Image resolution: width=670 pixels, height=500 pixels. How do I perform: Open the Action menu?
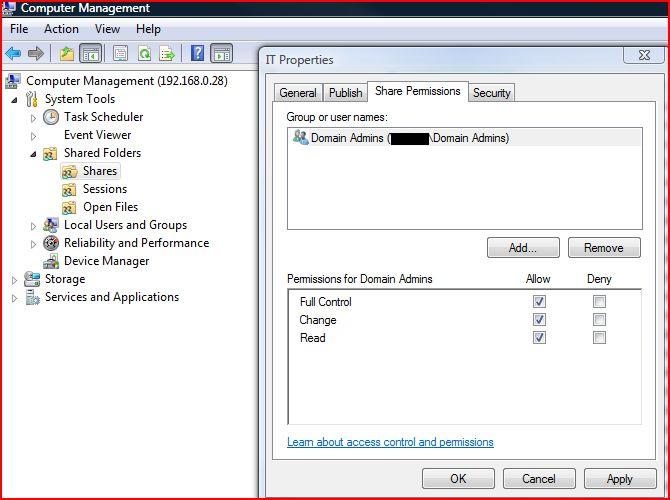point(62,29)
